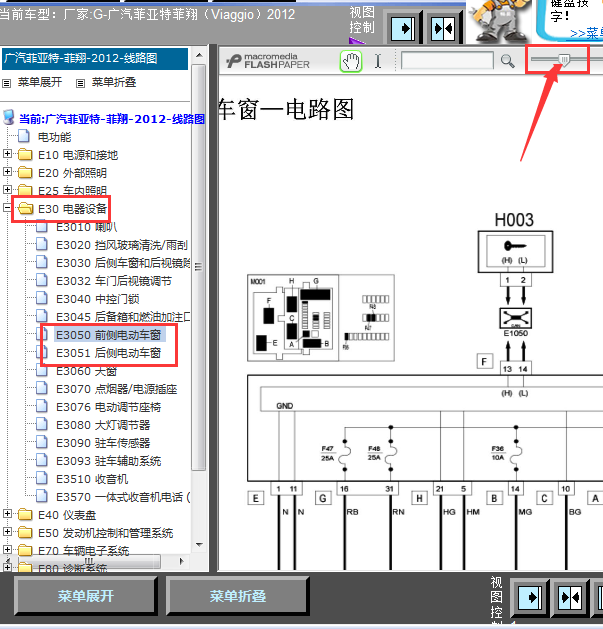Click the H003 ignition key component
The height and width of the screenshot is (629, 603).
coord(515,252)
